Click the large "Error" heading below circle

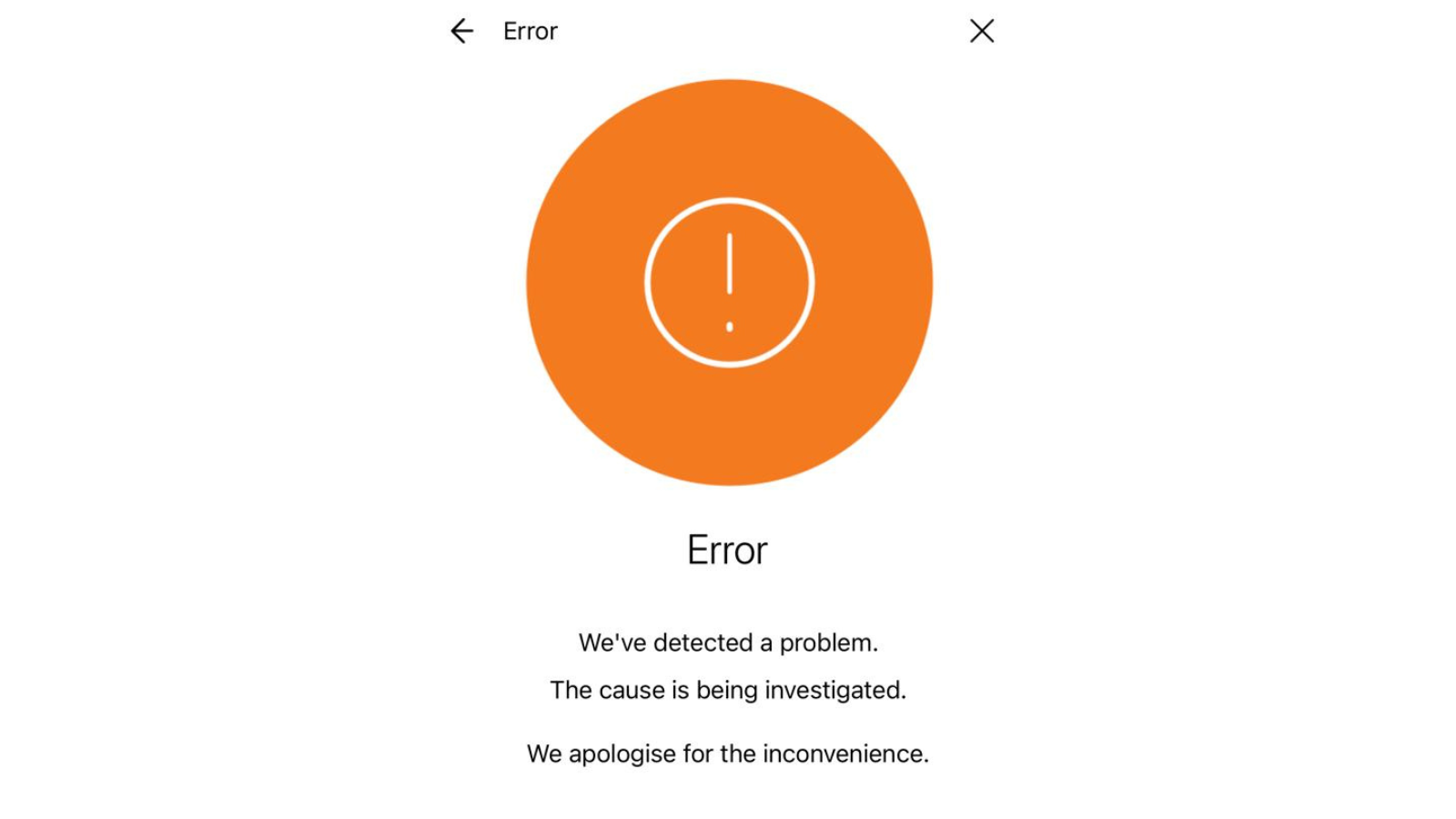727,550
